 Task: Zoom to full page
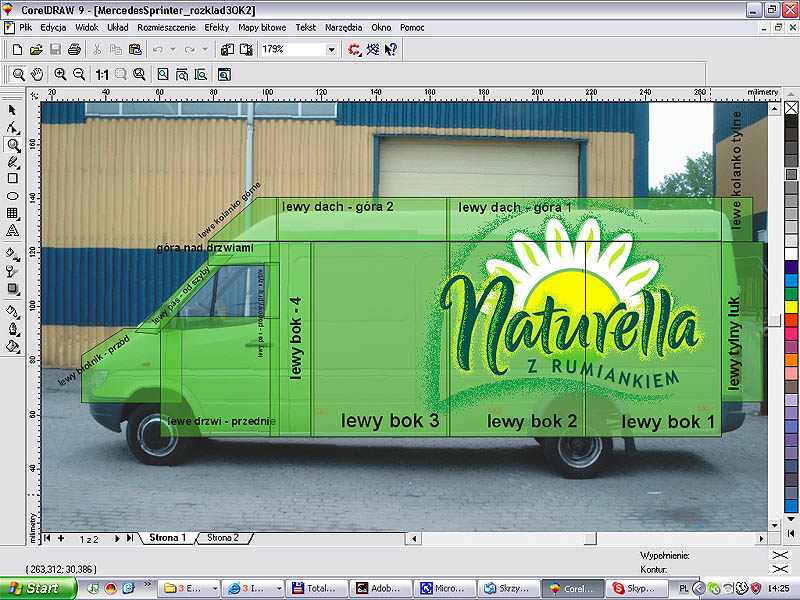coord(163,74)
